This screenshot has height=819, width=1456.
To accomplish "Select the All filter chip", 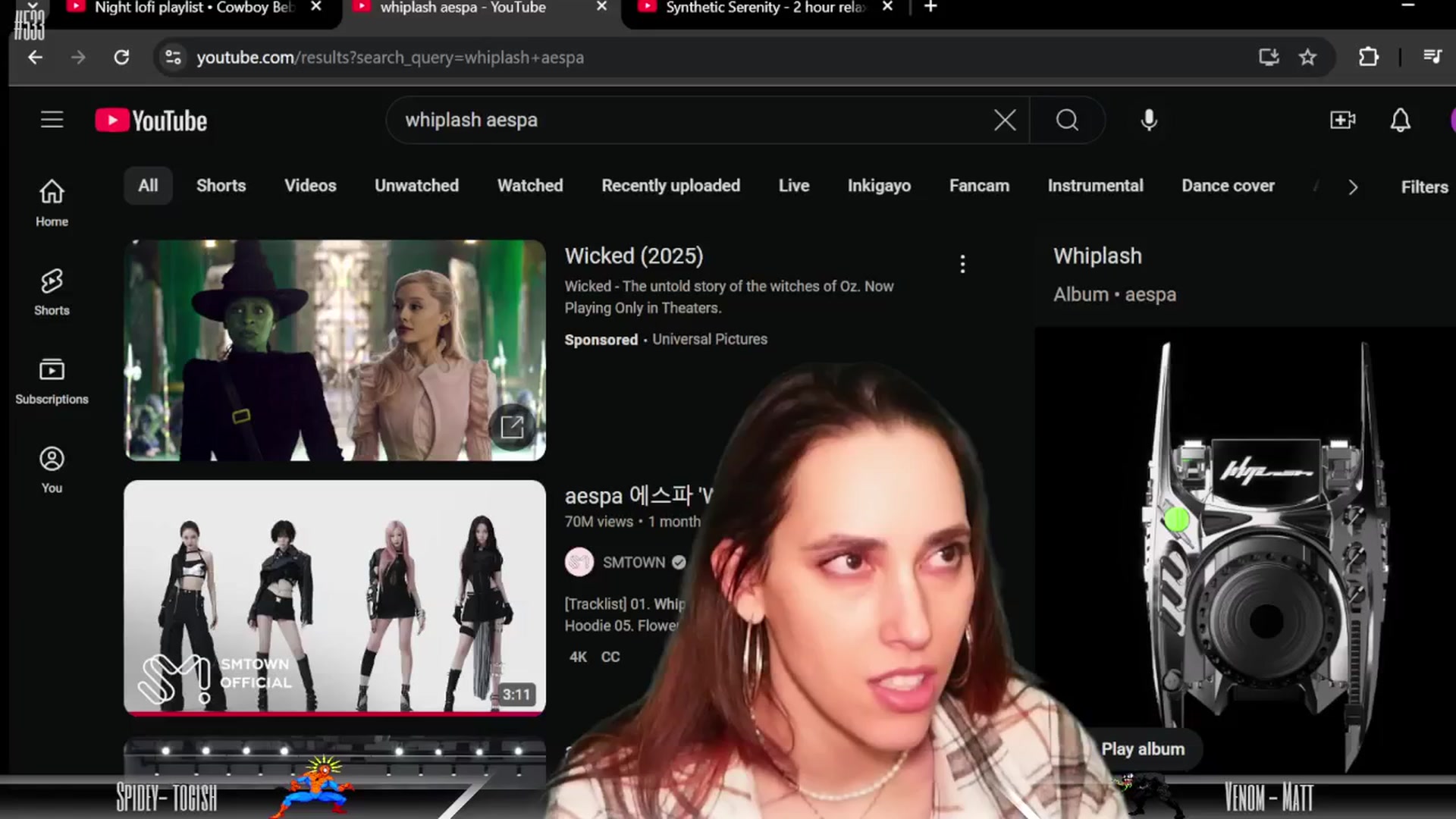I will 148,186.
